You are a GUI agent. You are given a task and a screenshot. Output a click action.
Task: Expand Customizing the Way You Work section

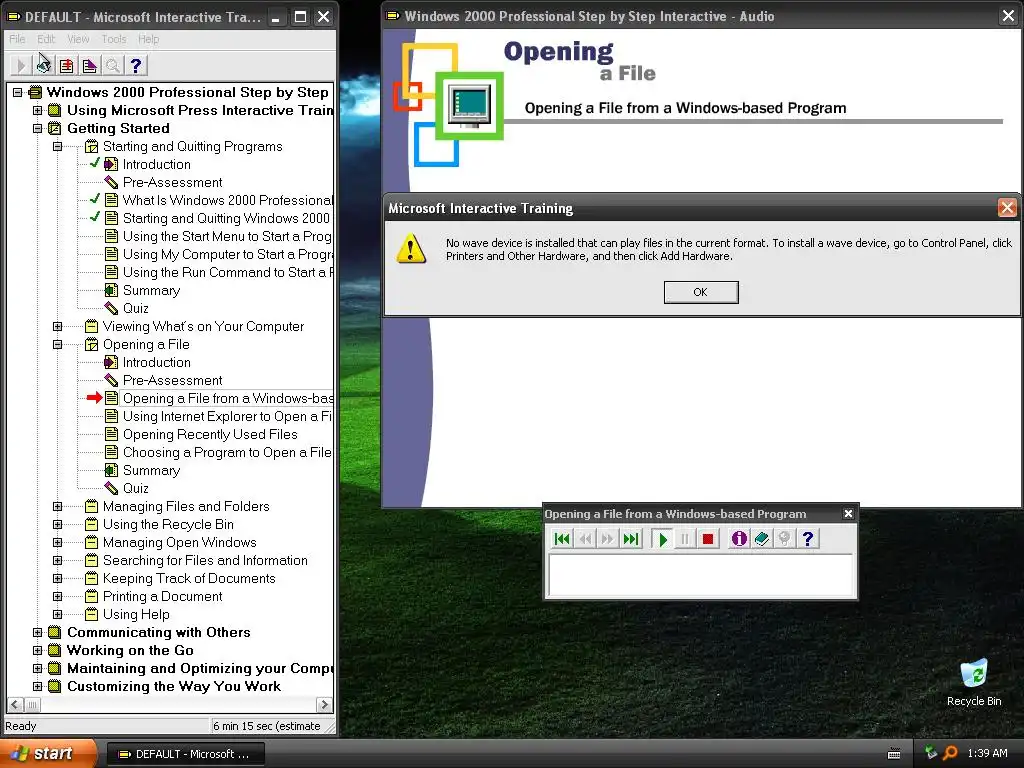(38, 686)
